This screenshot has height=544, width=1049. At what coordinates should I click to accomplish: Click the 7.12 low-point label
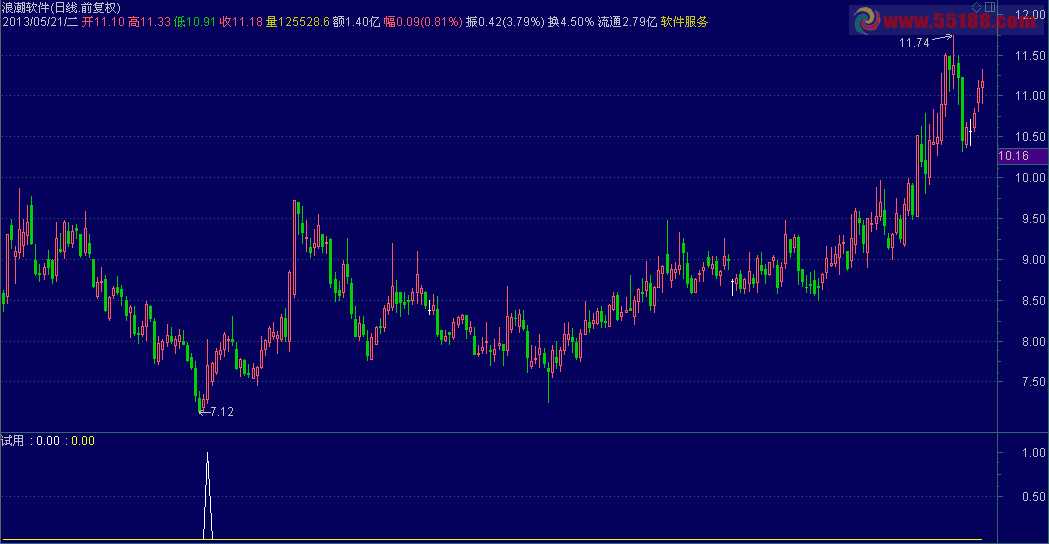(x=222, y=412)
